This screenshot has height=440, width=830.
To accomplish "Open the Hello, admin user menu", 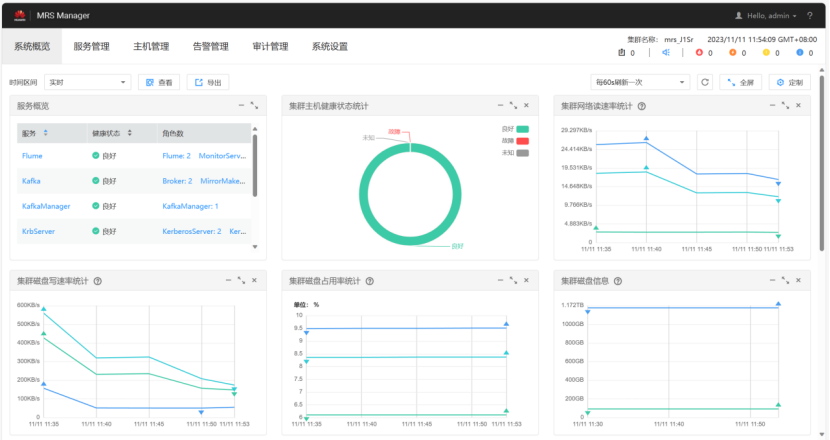I will [x=766, y=16].
